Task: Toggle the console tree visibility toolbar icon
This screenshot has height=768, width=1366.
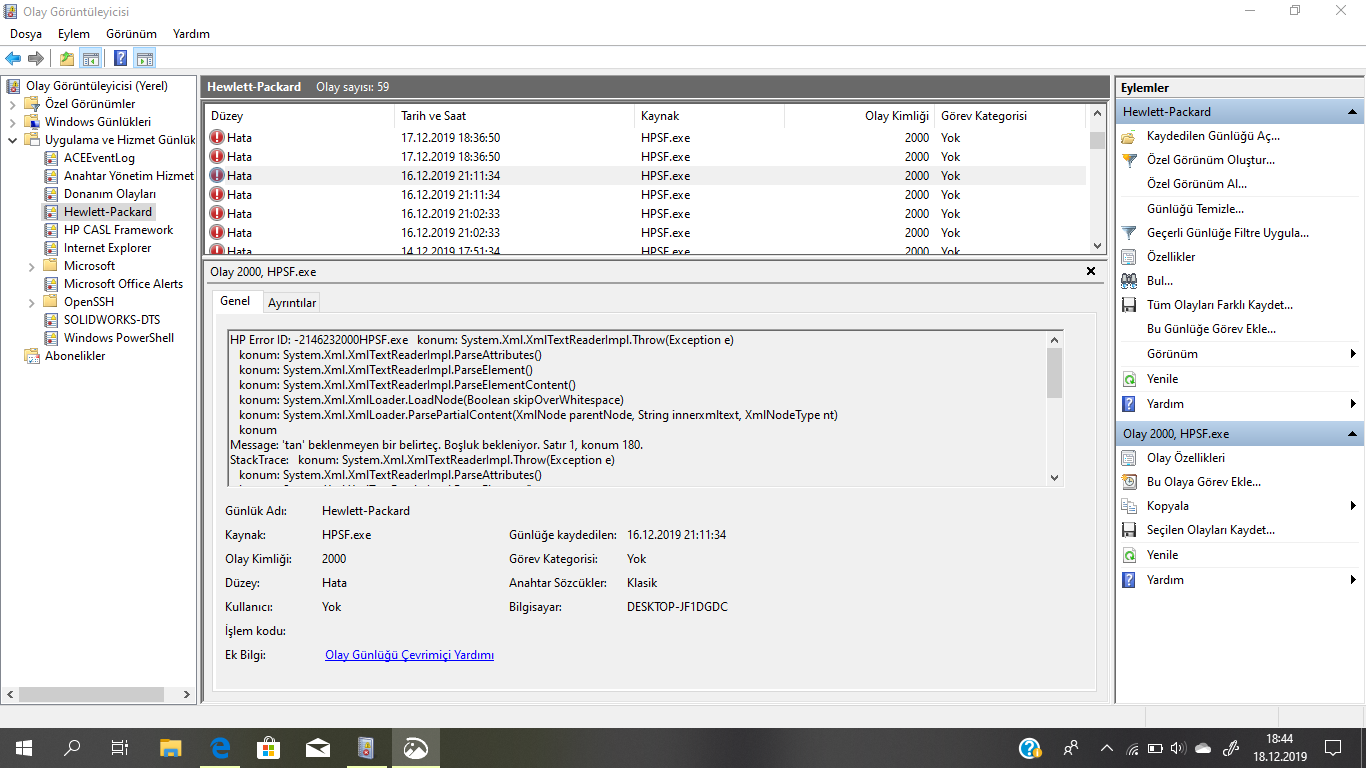Action: tap(90, 57)
